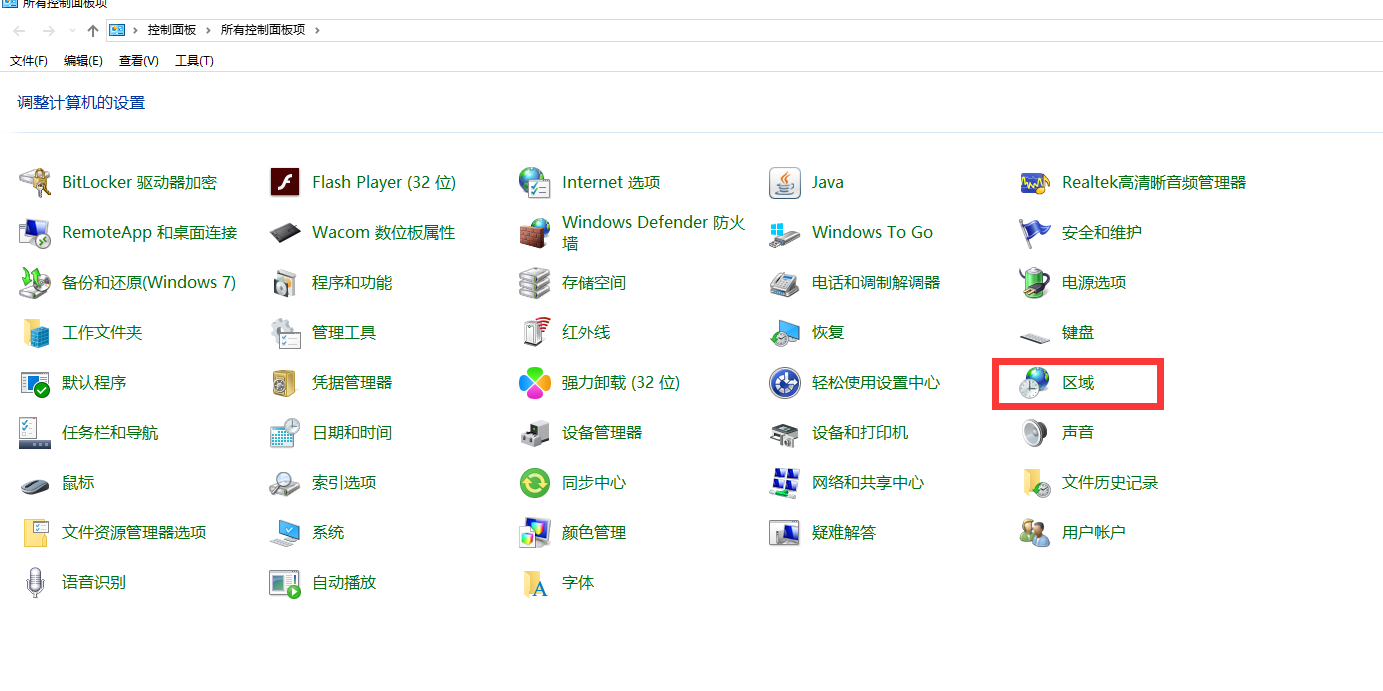This screenshot has height=691, width=1383.
Task: Click the 强力卸载 (32 位) icon
Action: (x=535, y=383)
